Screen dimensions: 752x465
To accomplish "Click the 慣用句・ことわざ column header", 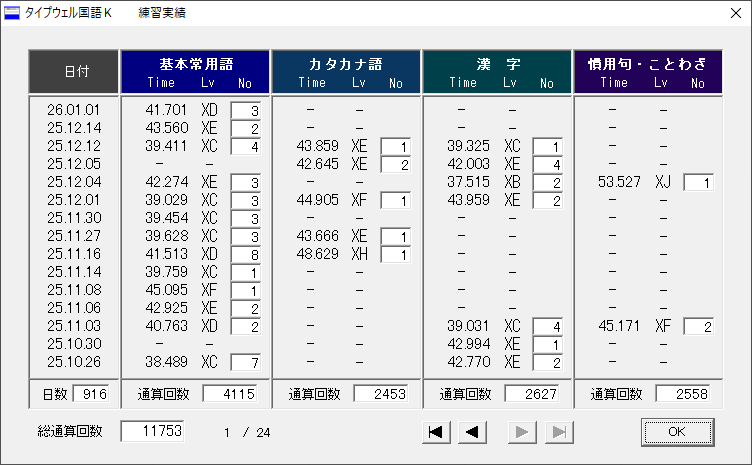I will (x=648, y=71).
